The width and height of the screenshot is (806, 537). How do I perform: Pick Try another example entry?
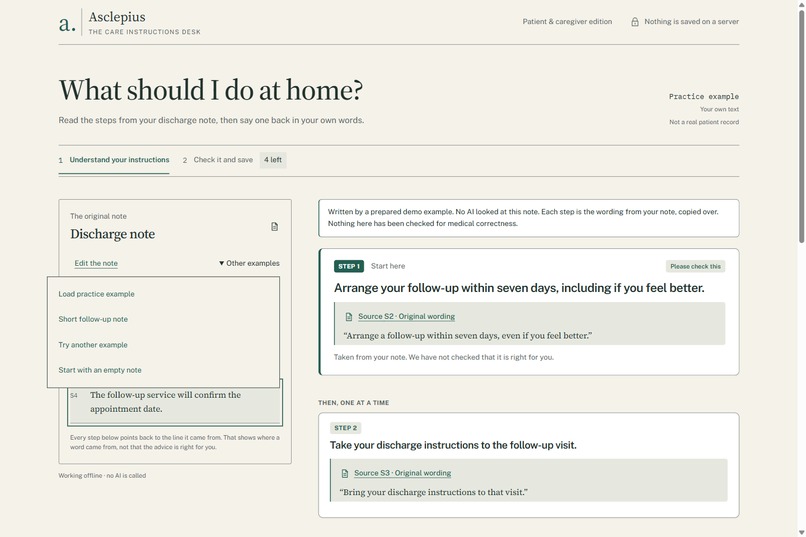93,345
